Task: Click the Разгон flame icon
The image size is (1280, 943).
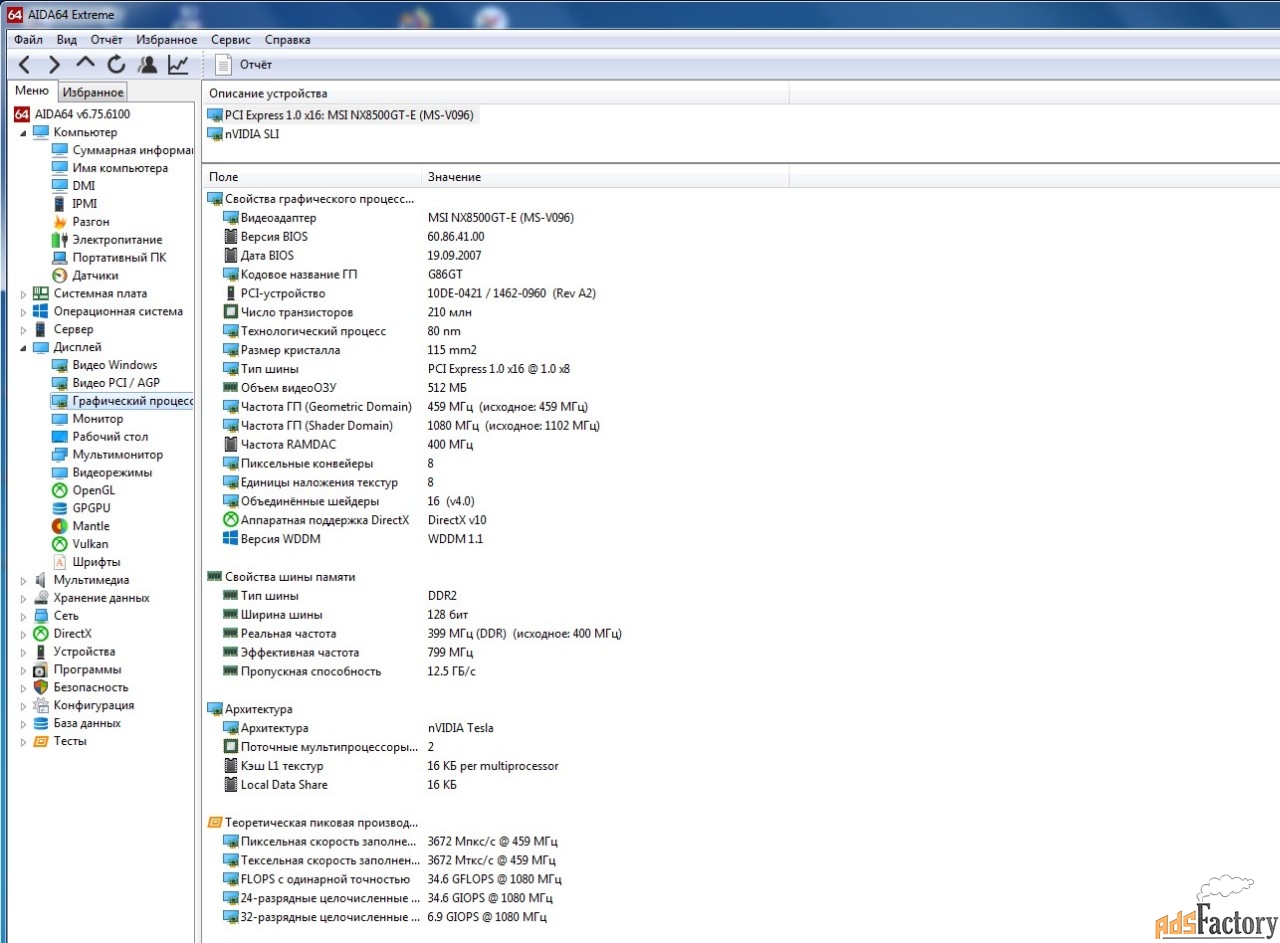Action: click(x=60, y=222)
